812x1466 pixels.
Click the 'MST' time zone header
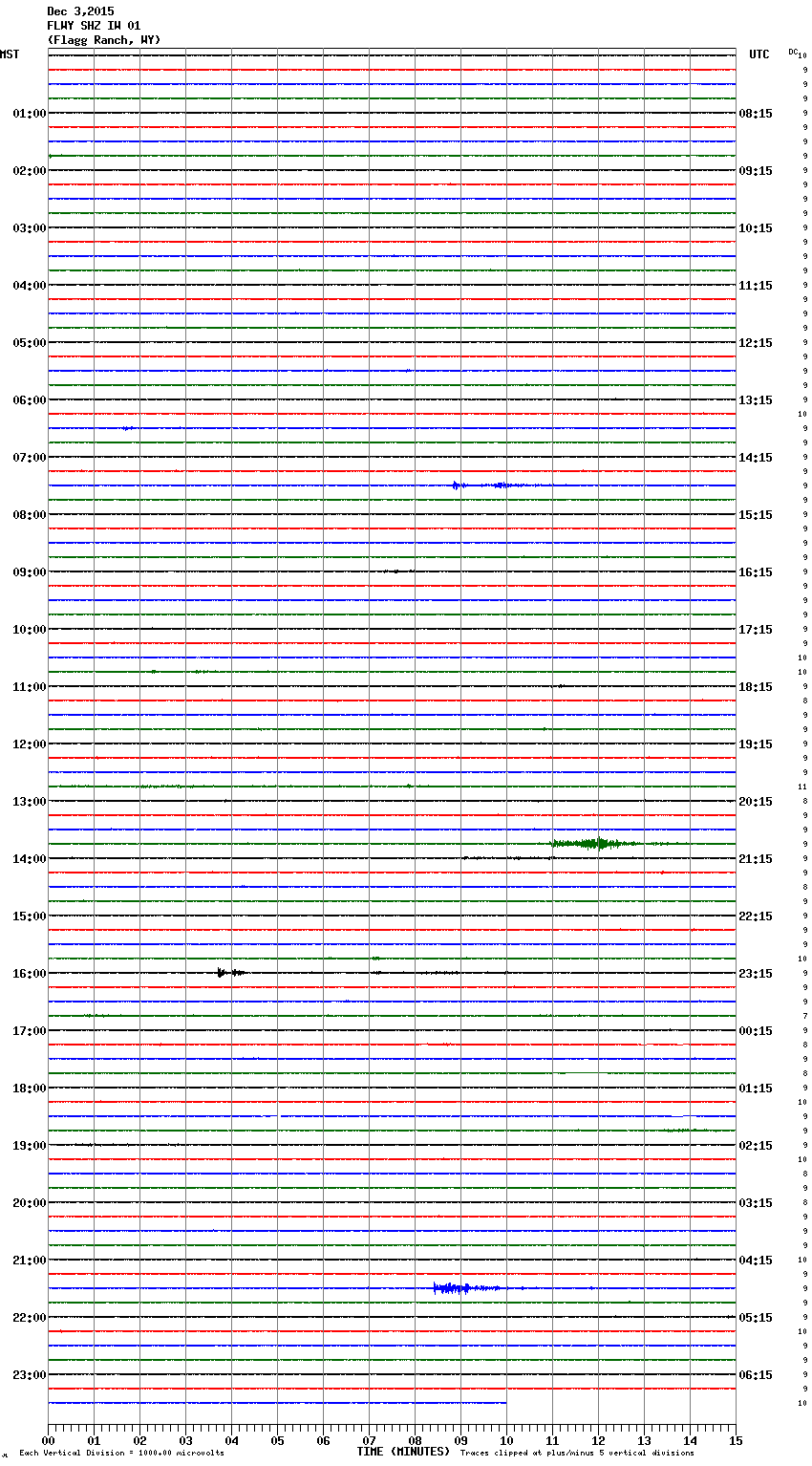(10, 54)
